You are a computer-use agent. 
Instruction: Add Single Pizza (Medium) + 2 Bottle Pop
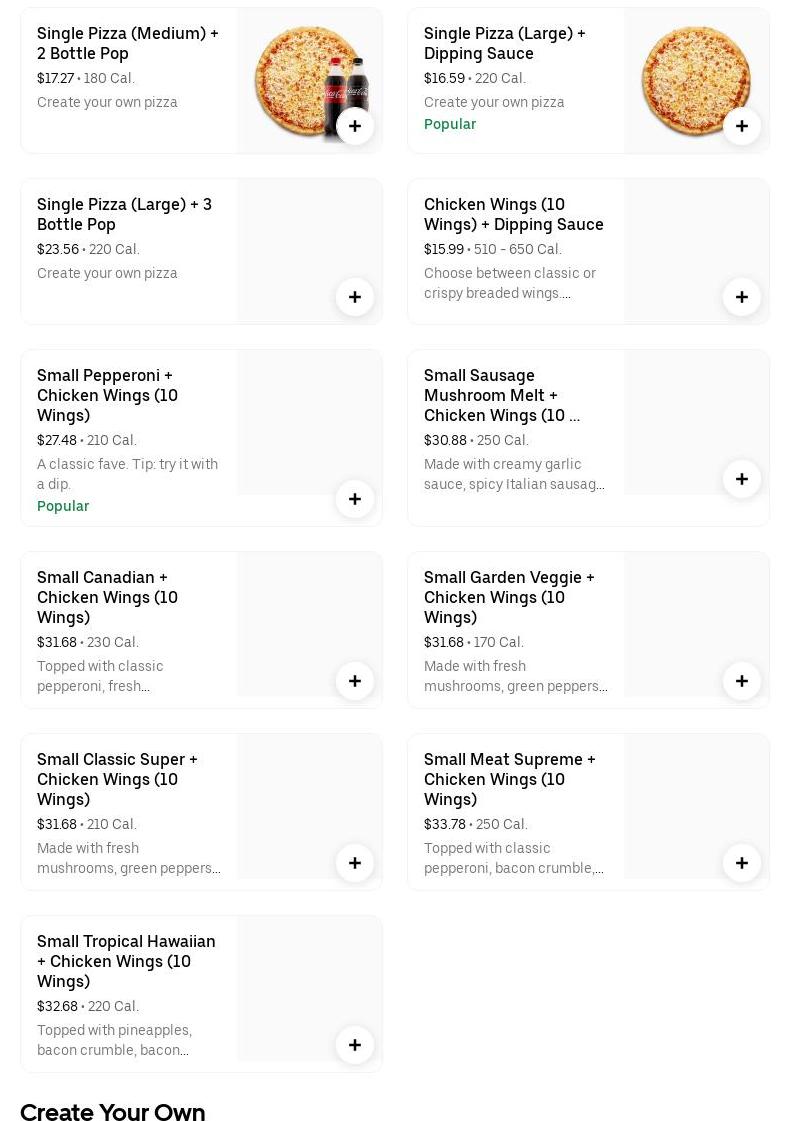point(355,126)
